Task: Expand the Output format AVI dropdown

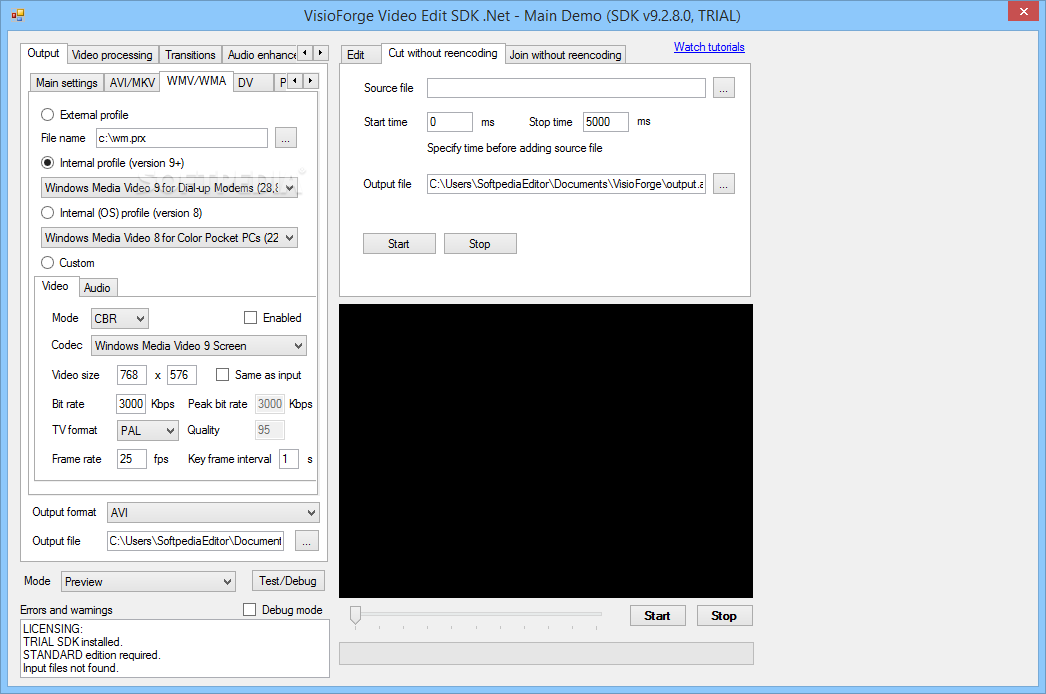Action: [x=213, y=512]
